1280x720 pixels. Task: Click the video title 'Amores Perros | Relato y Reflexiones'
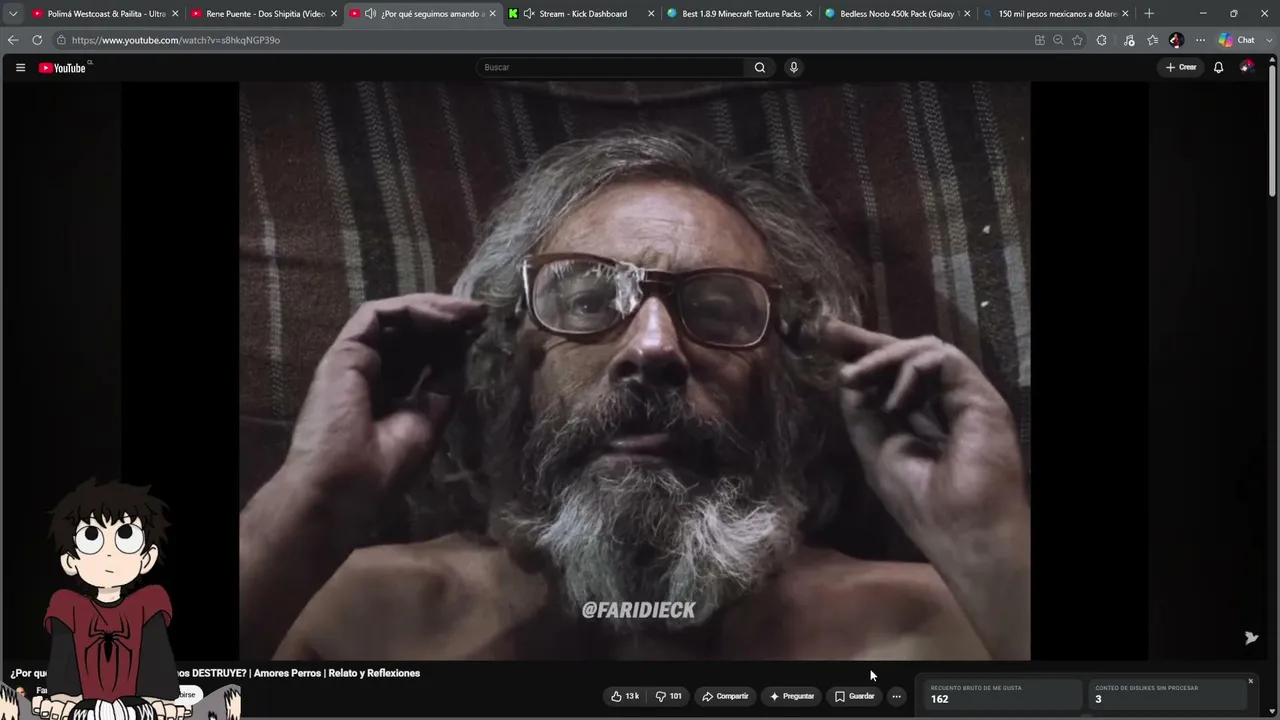(337, 674)
